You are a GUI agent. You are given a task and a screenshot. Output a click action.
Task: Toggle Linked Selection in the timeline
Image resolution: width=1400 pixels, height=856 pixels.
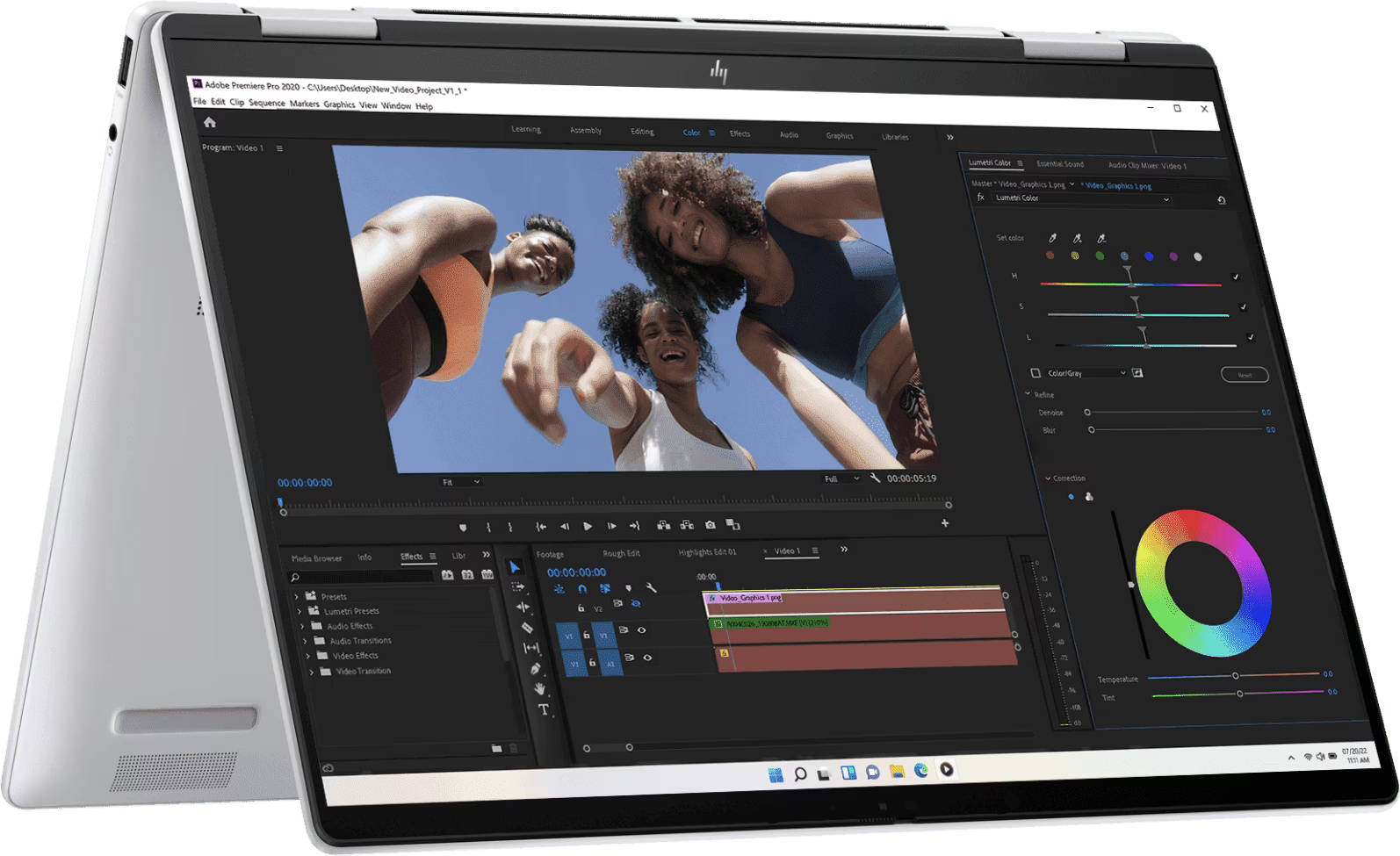605,588
